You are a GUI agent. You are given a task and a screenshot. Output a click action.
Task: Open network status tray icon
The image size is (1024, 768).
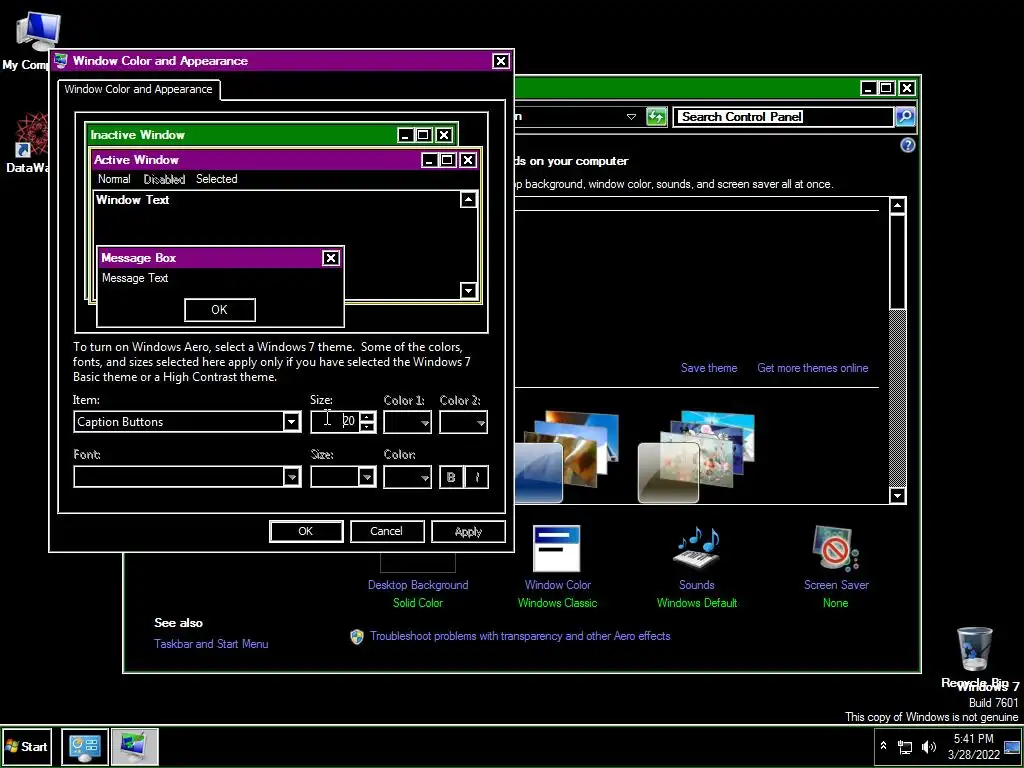pyautogui.click(x=905, y=746)
